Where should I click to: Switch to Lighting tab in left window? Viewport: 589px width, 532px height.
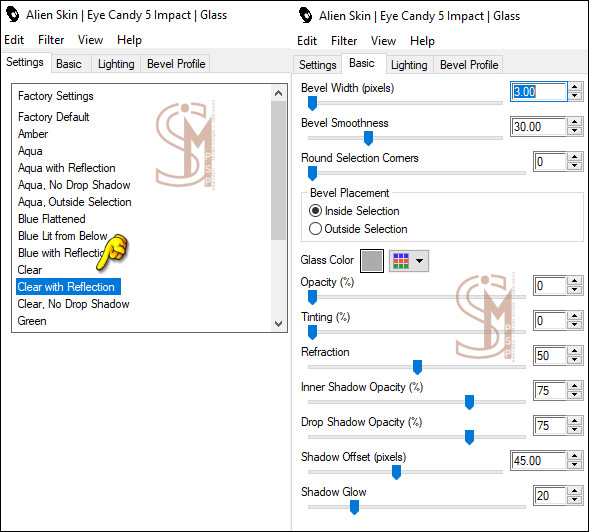click(116, 64)
